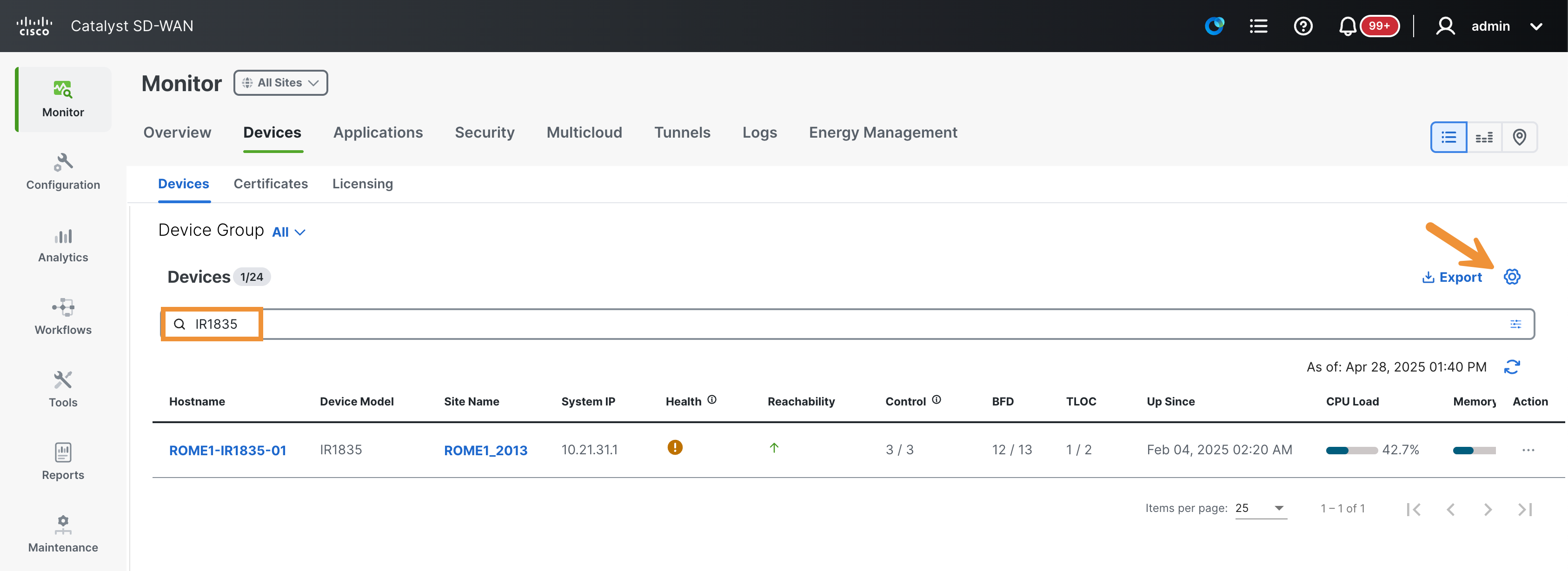Go to the previous page
Image resolution: width=1568 pixels, height=571 pixels.
[1450, 510]
